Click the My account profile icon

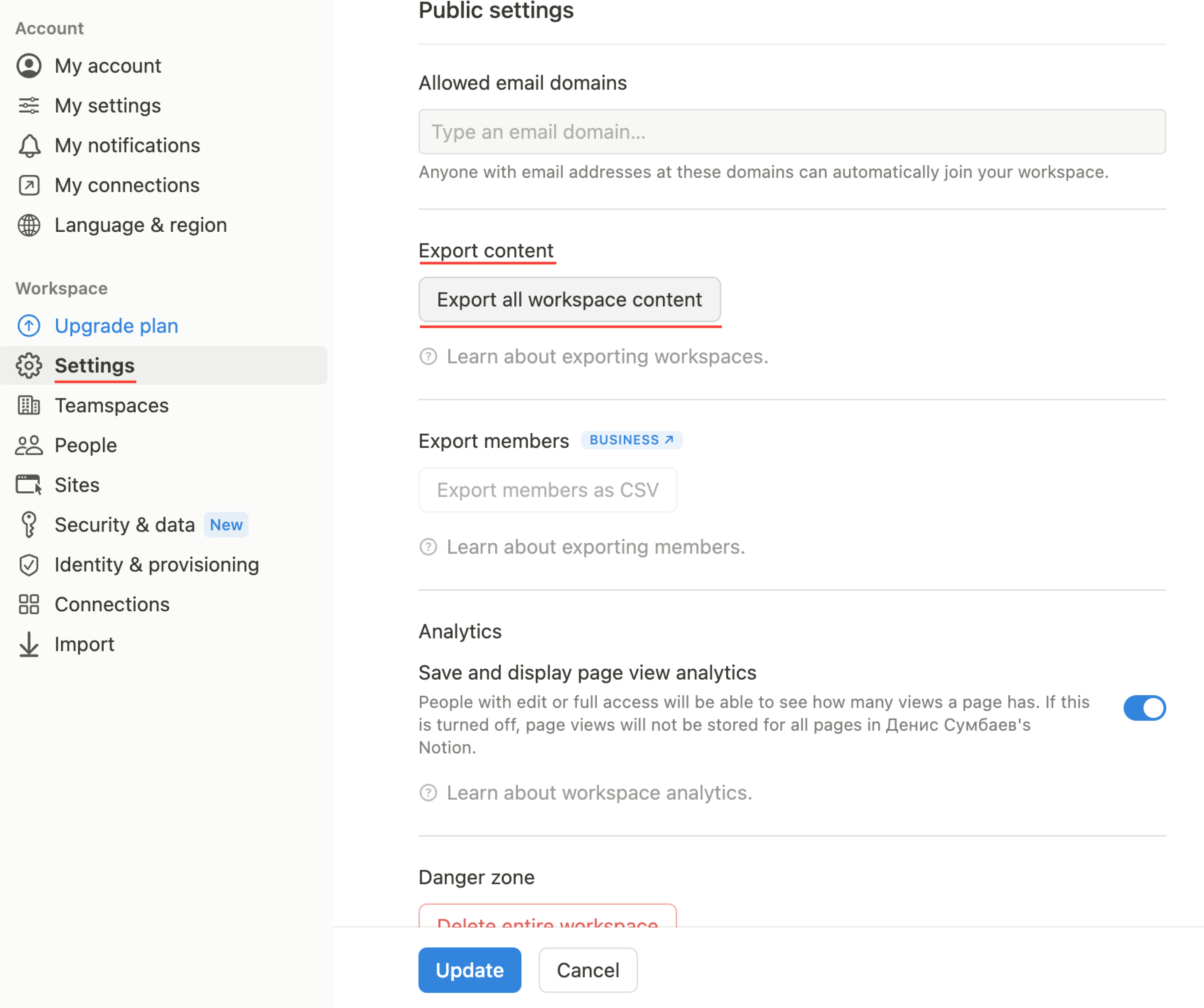(x=29, y=66)
